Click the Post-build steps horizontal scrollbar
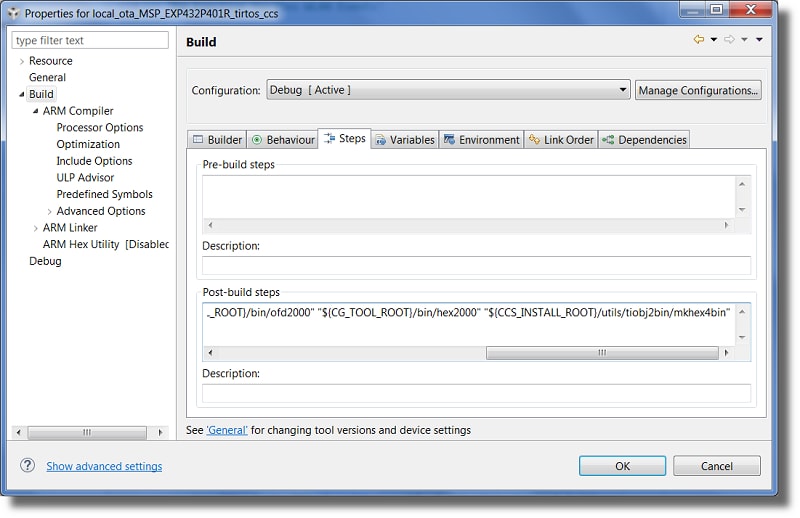The image size is (800, 518). tap(600, 353)
